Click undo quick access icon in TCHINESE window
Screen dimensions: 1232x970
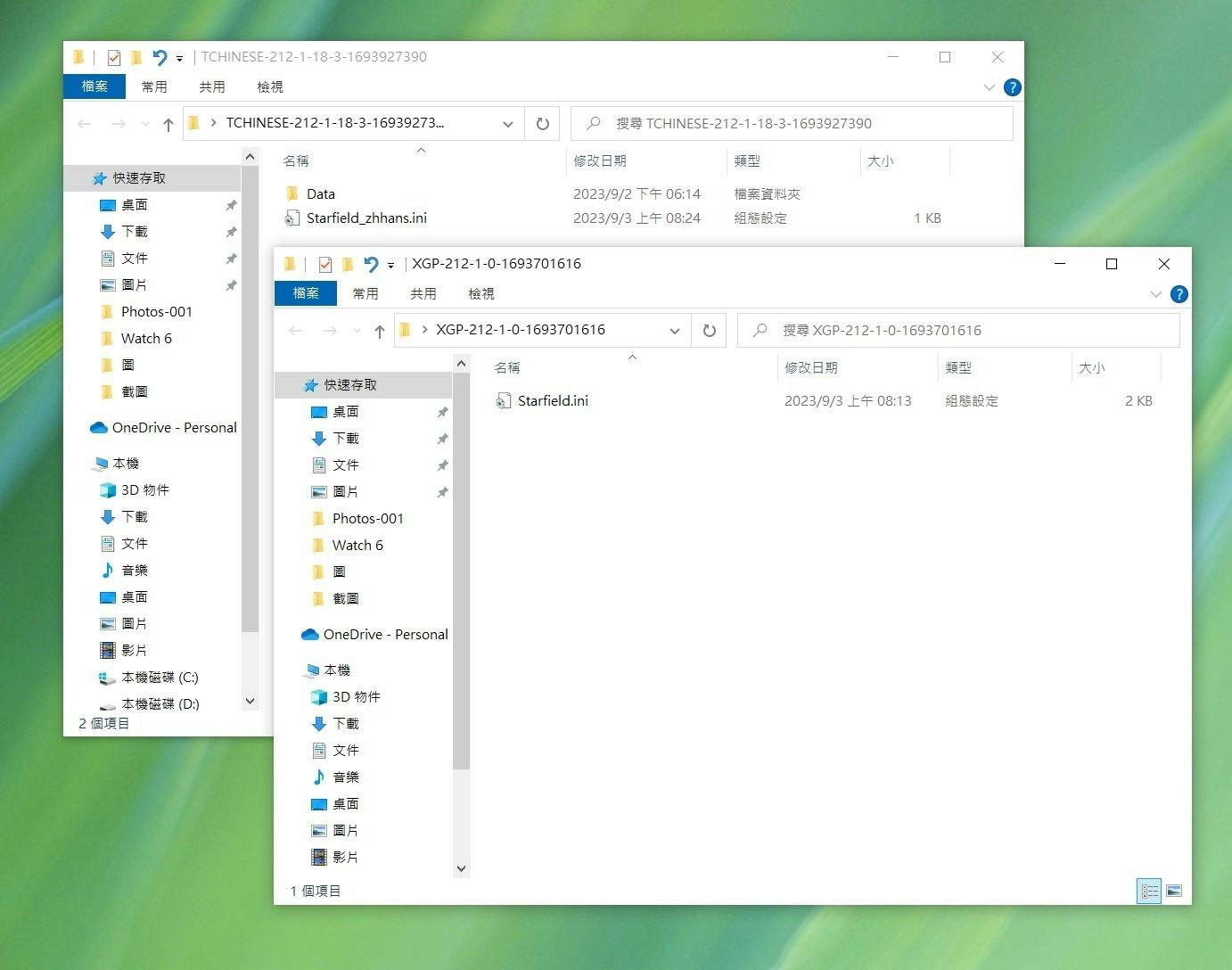(160, 57)
